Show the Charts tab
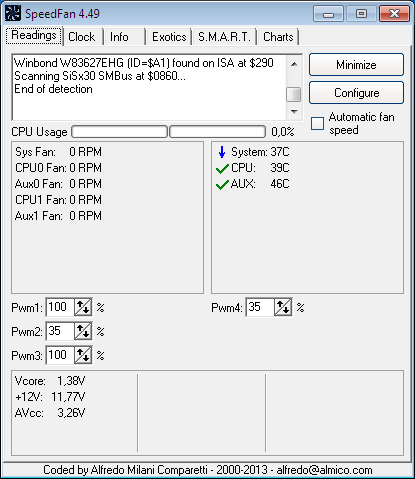415x479 pixels. point(278,37)
